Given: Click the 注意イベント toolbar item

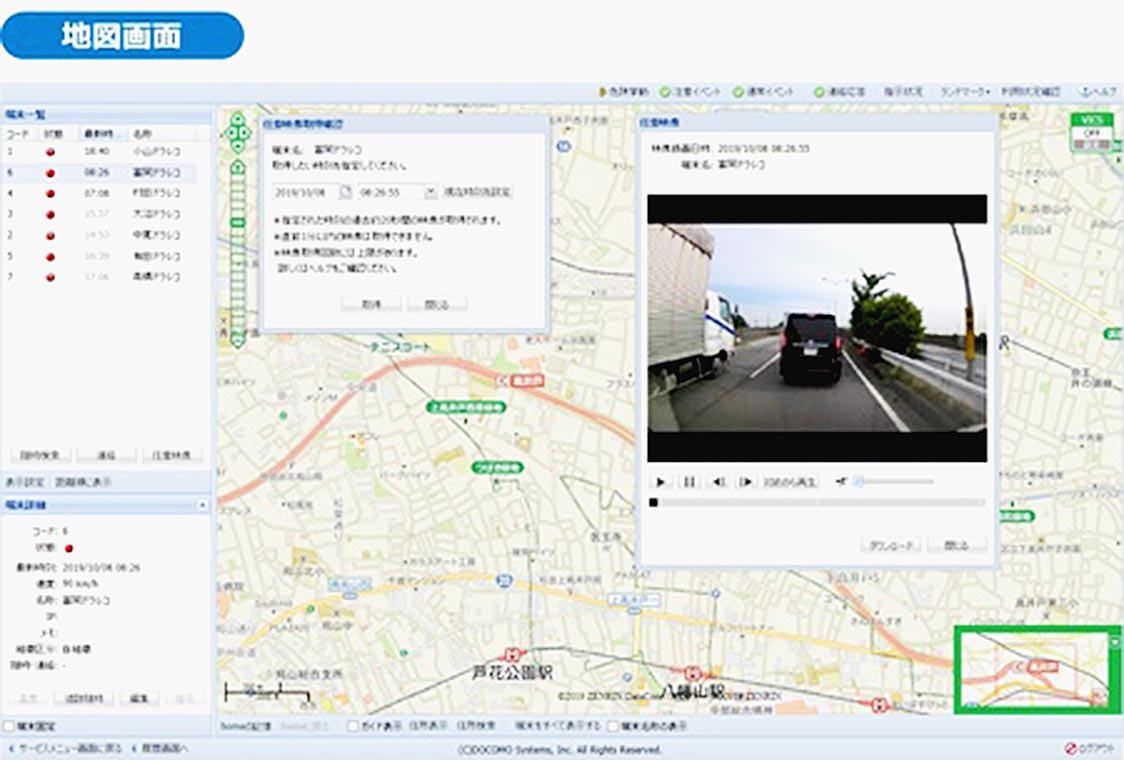Looking at the screenshot, I should (x=691, y=92).
